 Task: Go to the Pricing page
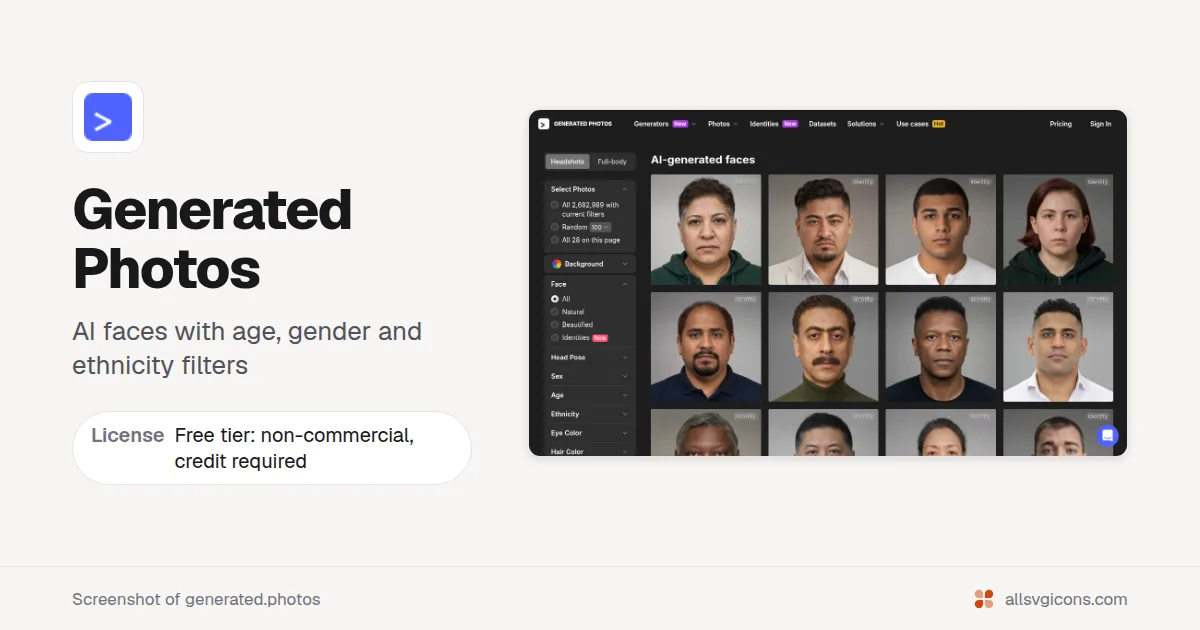tap(1060, 124)
